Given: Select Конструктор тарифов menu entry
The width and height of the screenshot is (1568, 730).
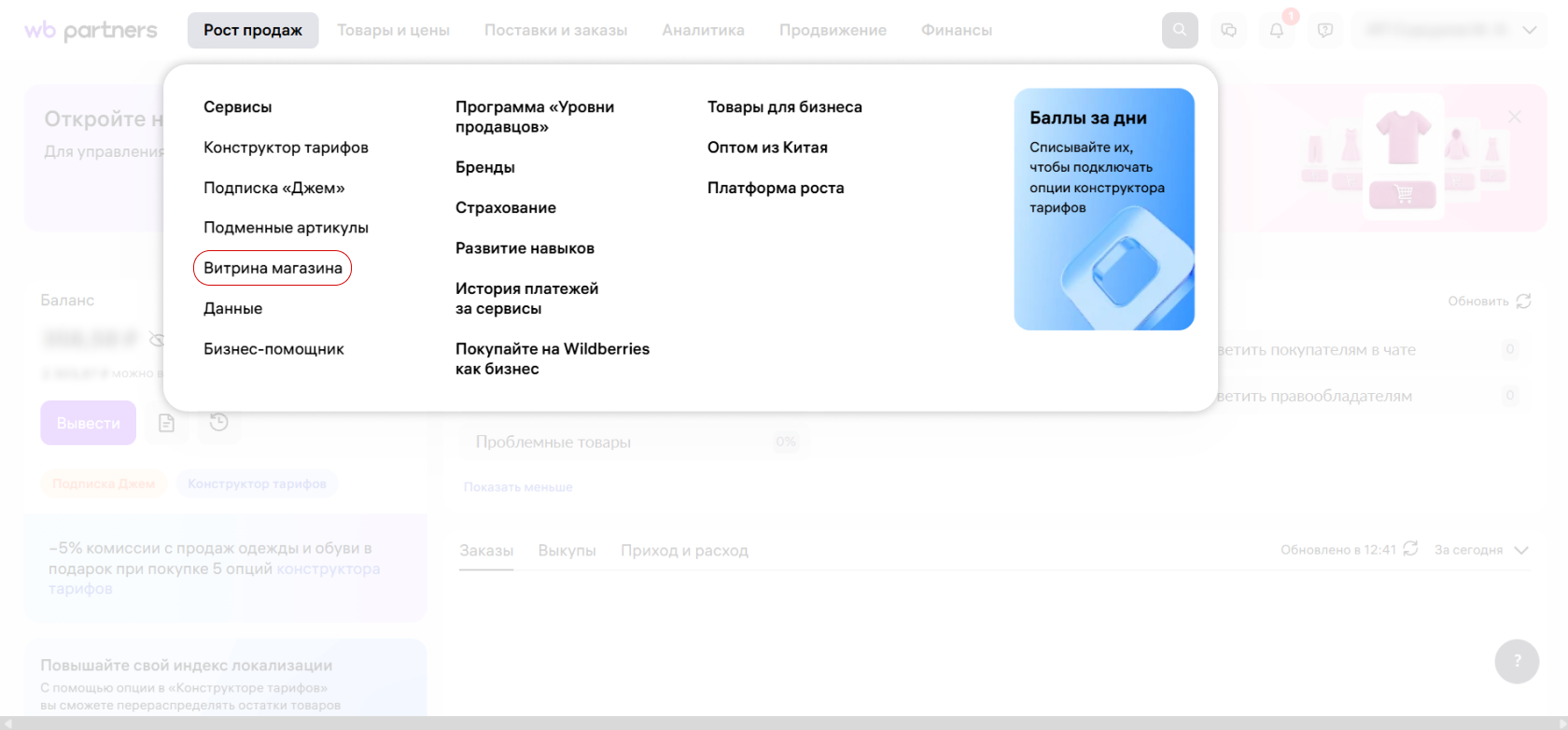Looking at the screenshot, I should click(286, 147).
